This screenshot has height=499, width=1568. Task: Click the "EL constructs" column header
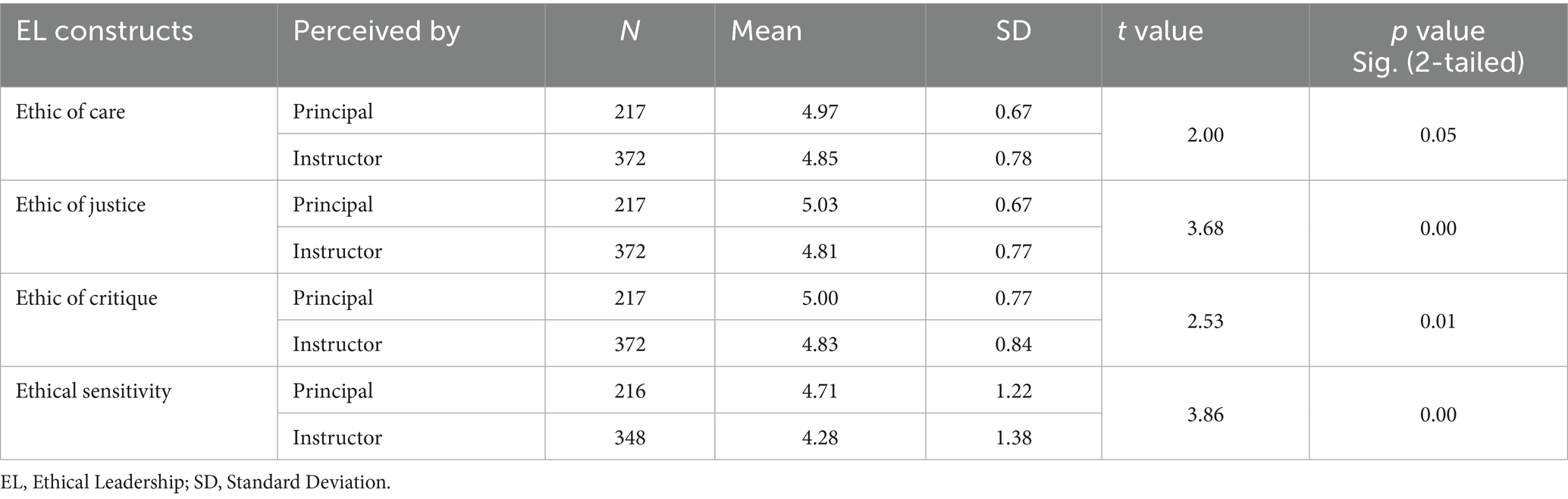(105, 31)
